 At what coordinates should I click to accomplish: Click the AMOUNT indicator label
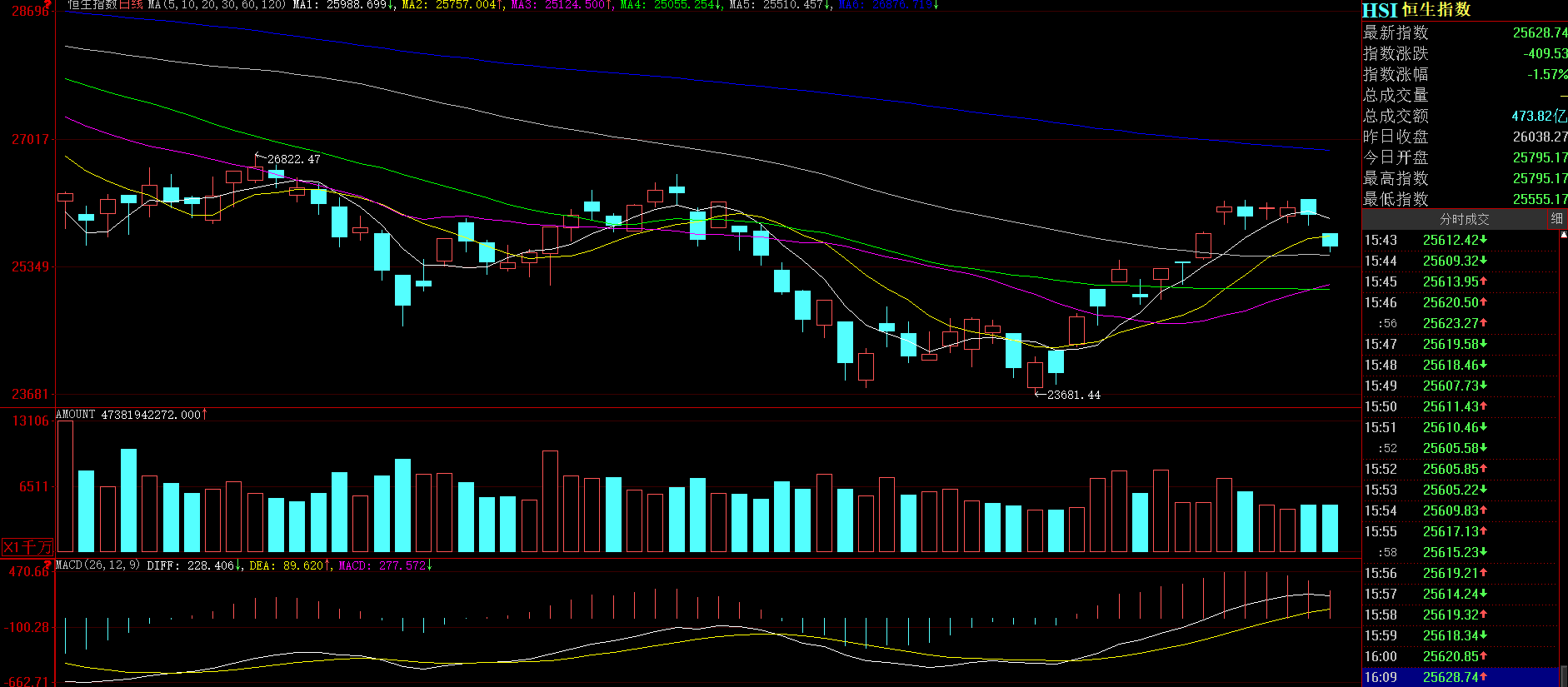click(x=75, y=414)
